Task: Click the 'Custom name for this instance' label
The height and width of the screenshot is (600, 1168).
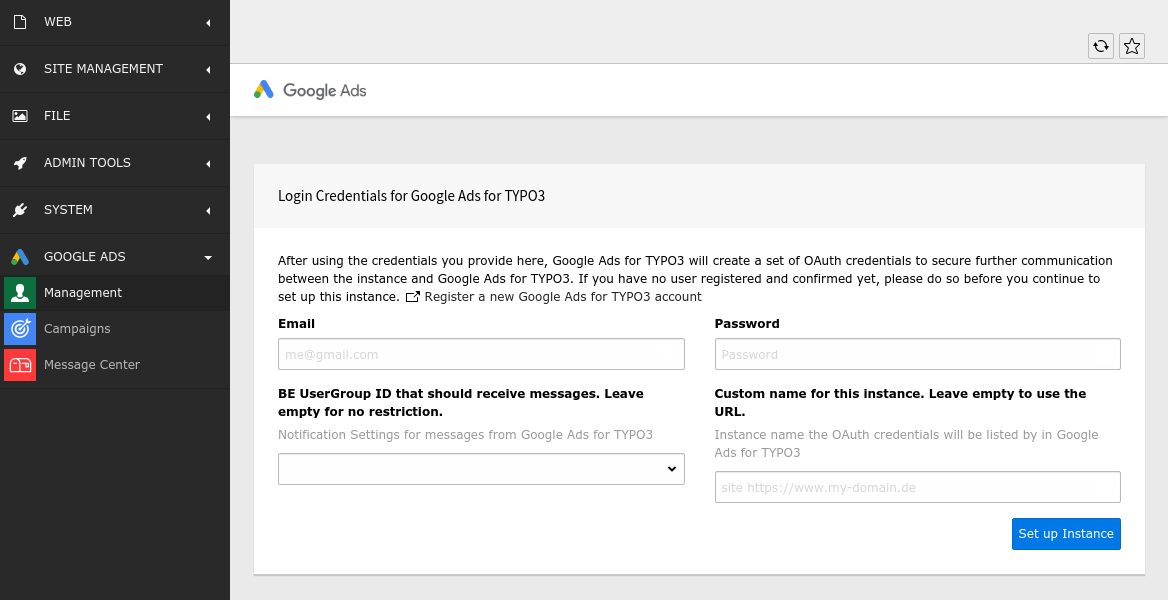Action: point(901,402)
